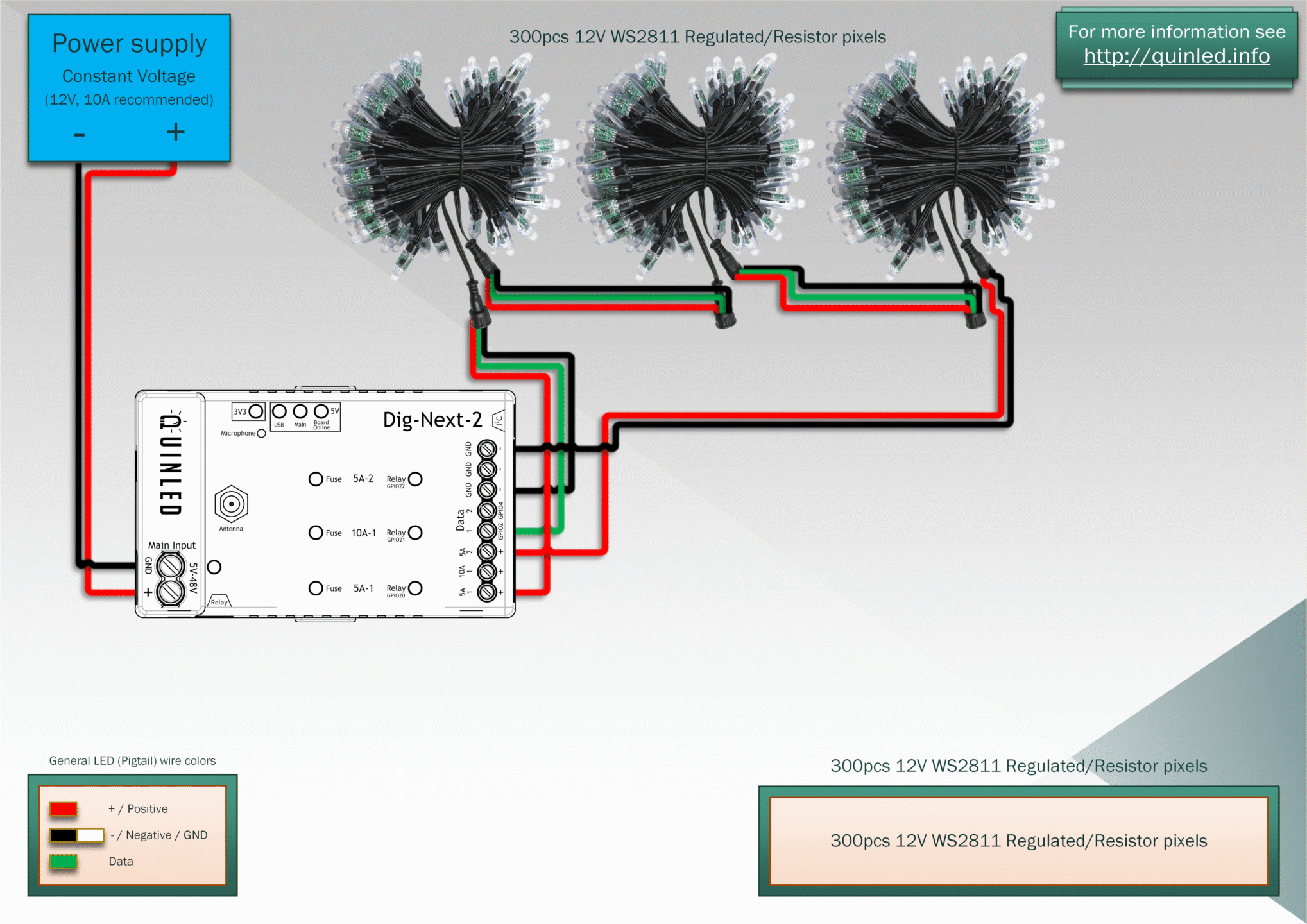Click the red Positive color swatch
Viewport: 1307px width, 924px height.
pyautogui.click(x=64, y=809)
